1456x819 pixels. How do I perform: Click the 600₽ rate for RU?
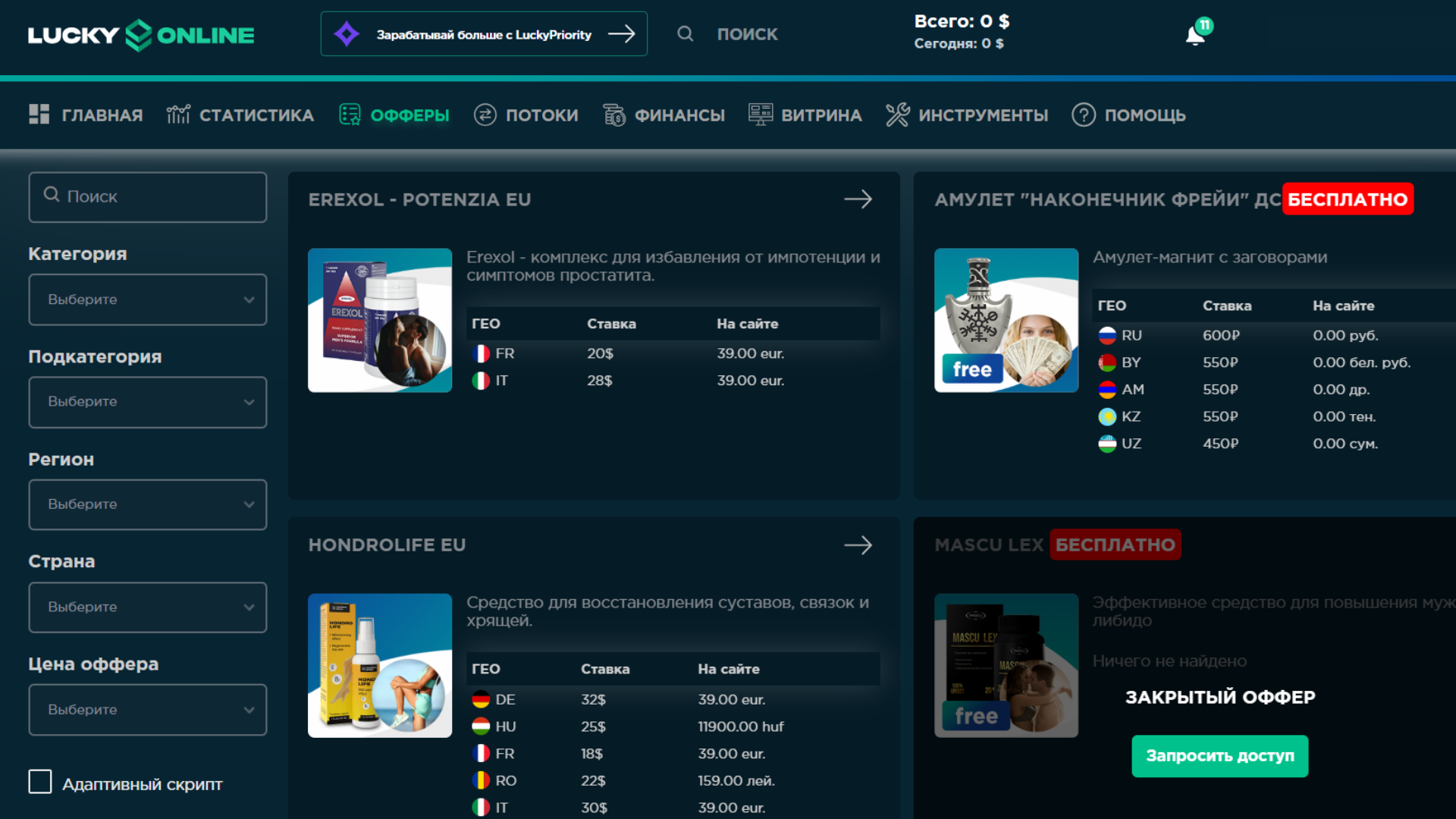[x=1221, y=335]
